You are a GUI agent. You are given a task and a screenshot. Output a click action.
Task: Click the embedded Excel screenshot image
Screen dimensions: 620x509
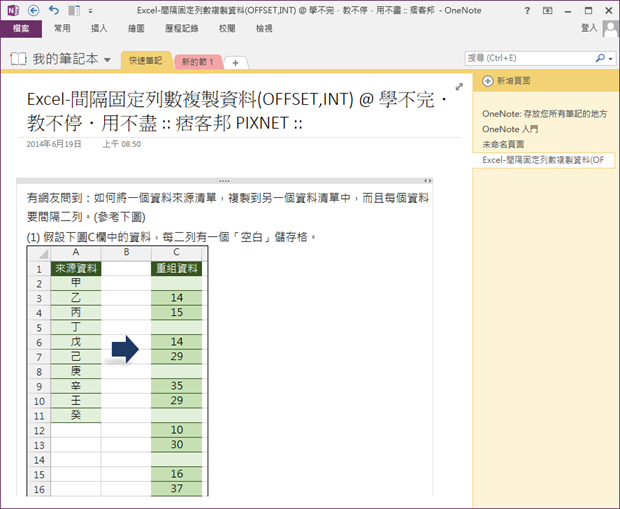117,371
